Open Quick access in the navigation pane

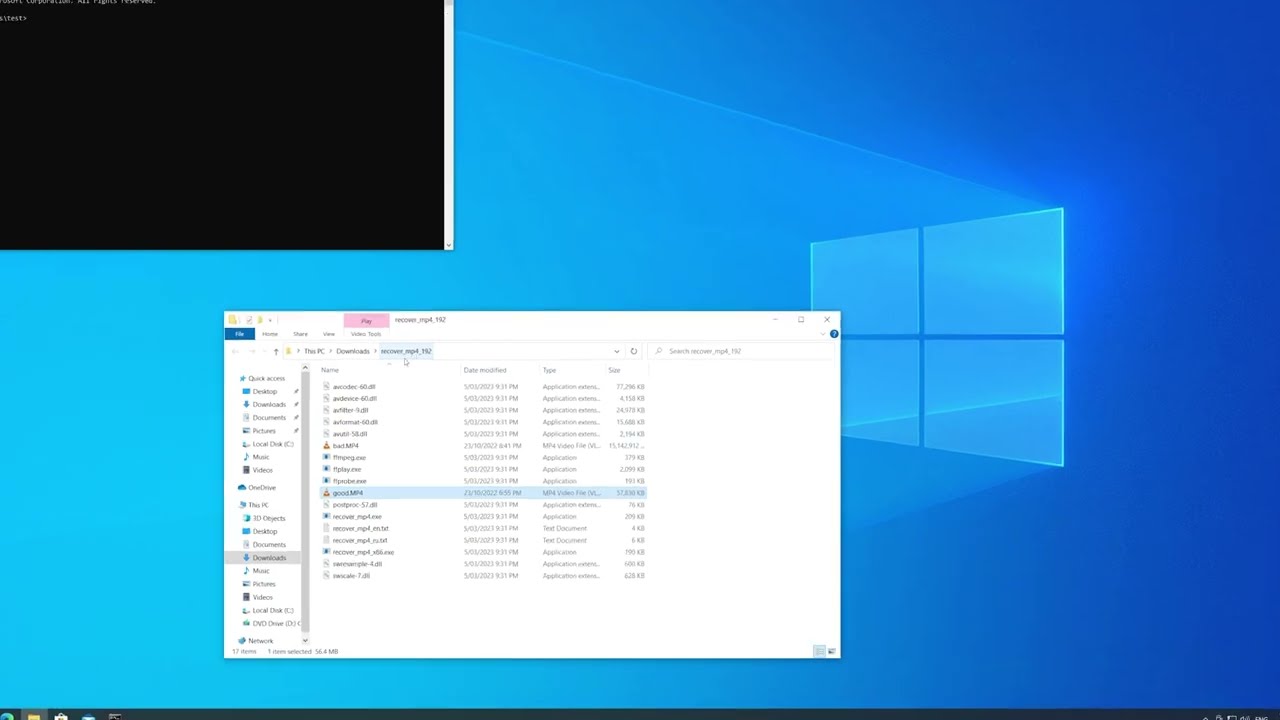click(x=266, y=379)
